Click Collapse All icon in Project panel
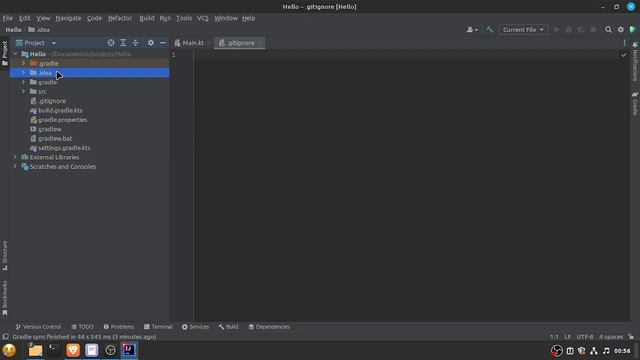 [135, 42]
